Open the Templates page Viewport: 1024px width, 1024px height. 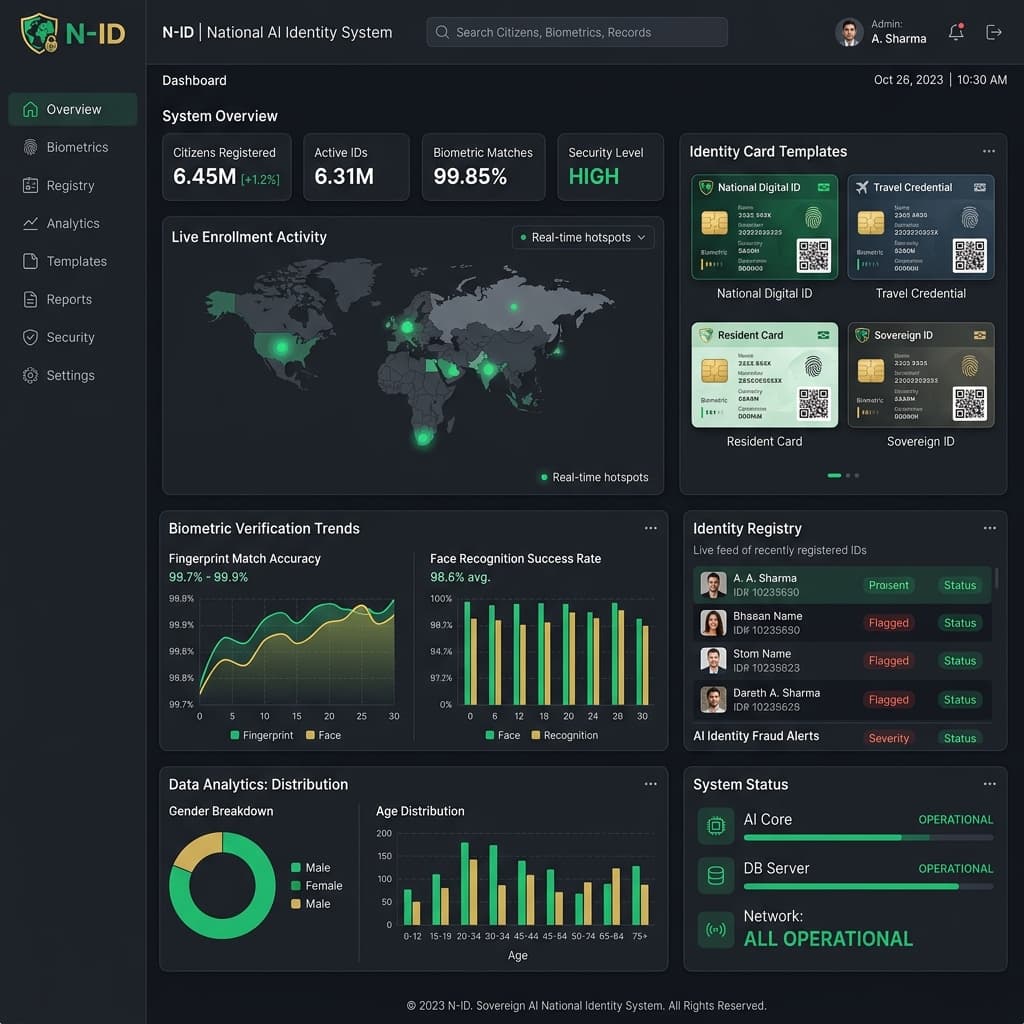(72, 261)
